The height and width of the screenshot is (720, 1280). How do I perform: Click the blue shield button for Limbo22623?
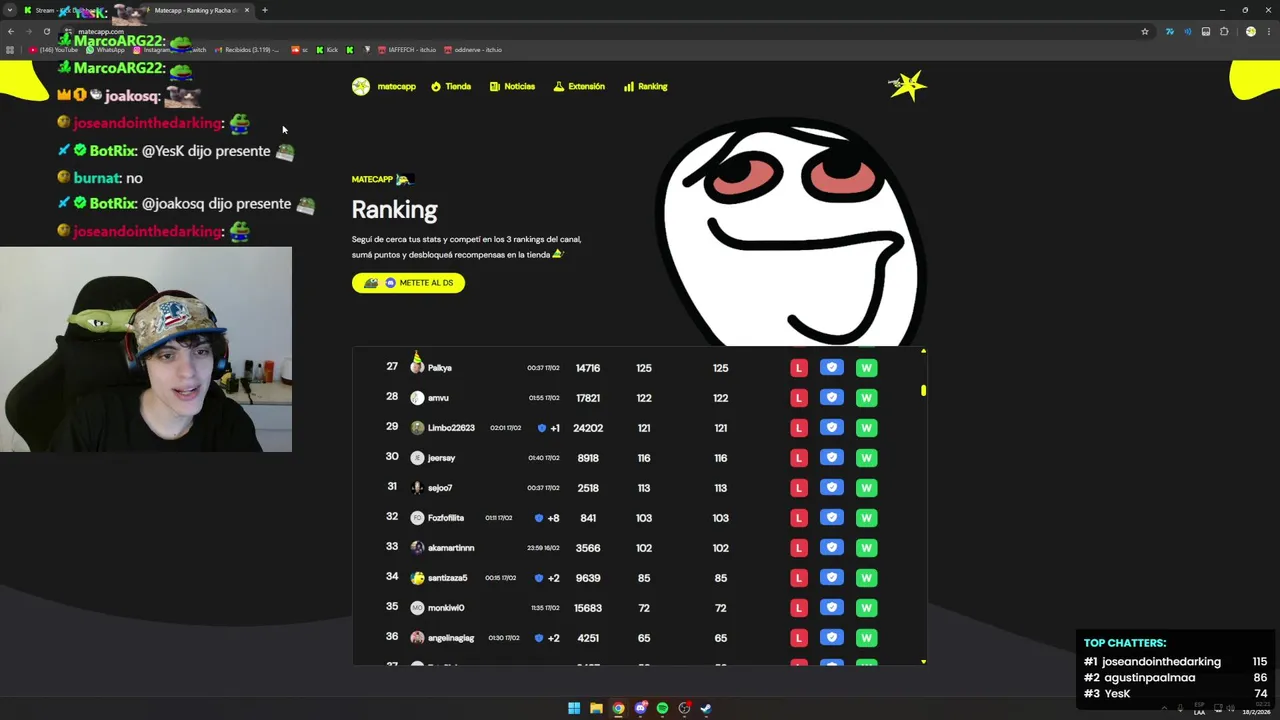(831, 428)
